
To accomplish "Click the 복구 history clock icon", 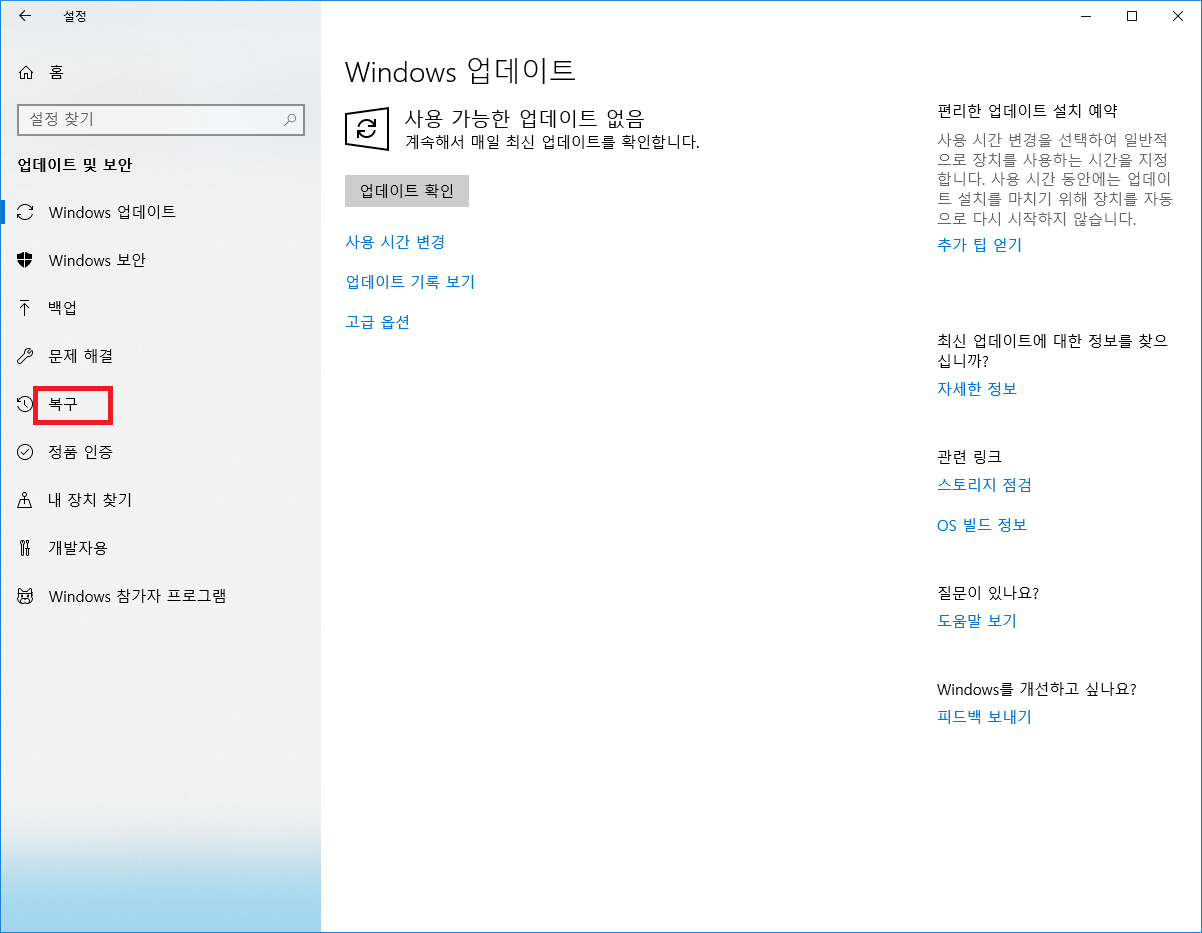I will pos(26,404).
